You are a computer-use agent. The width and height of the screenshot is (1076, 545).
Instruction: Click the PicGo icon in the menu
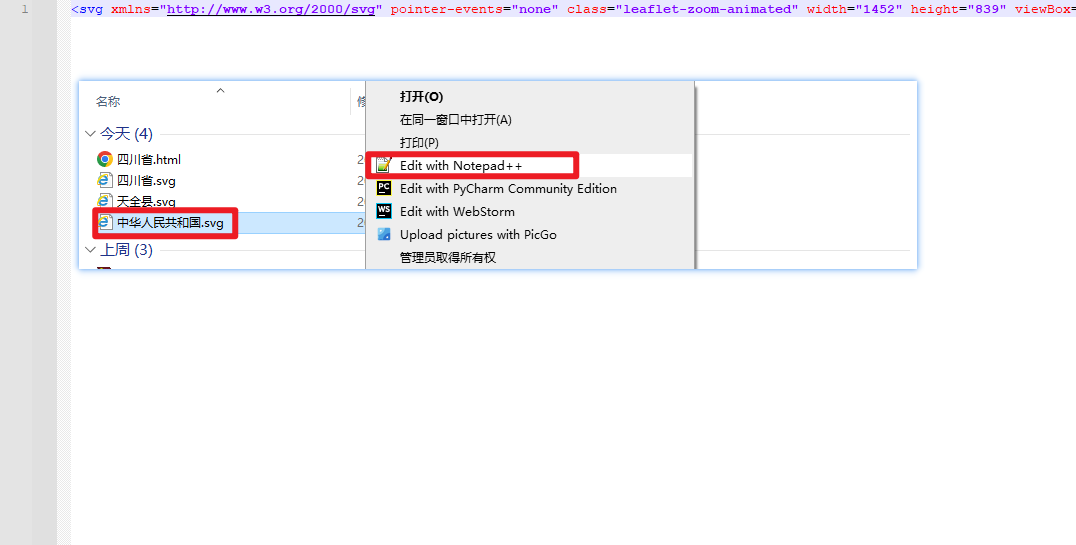click(x=384, y=234)
